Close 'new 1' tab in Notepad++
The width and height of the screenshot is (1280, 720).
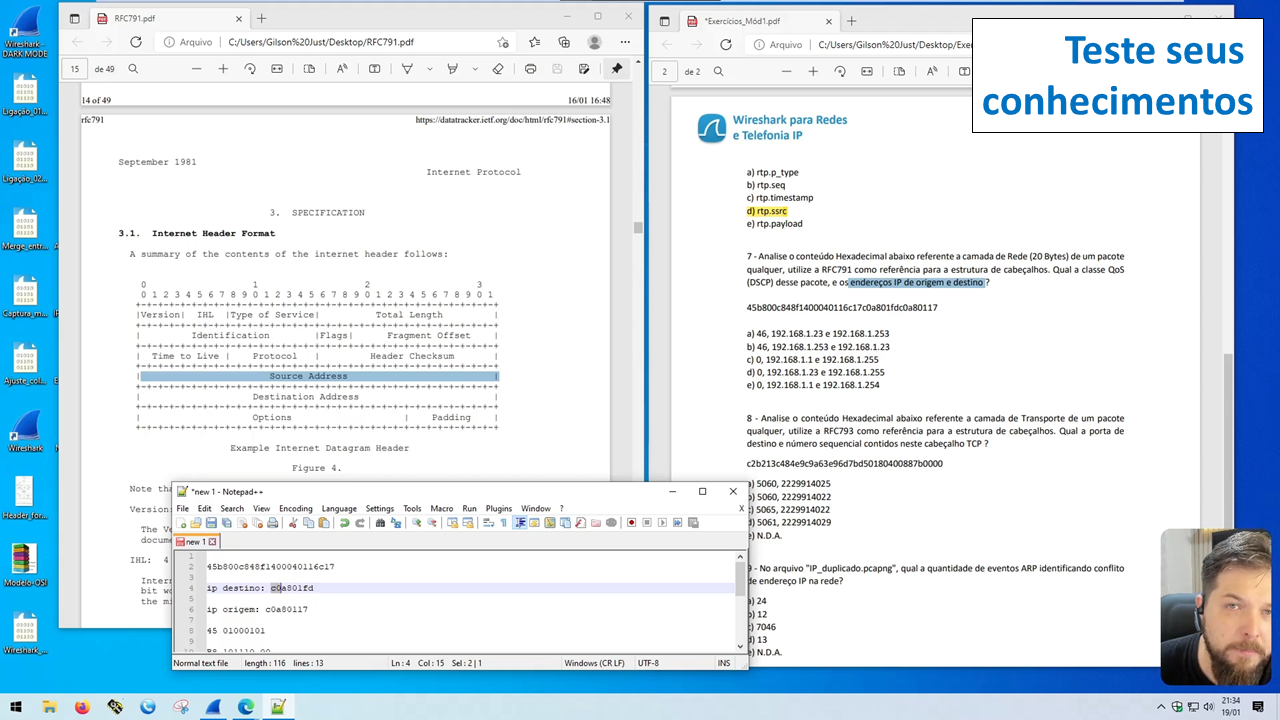[x=212, y=541]
